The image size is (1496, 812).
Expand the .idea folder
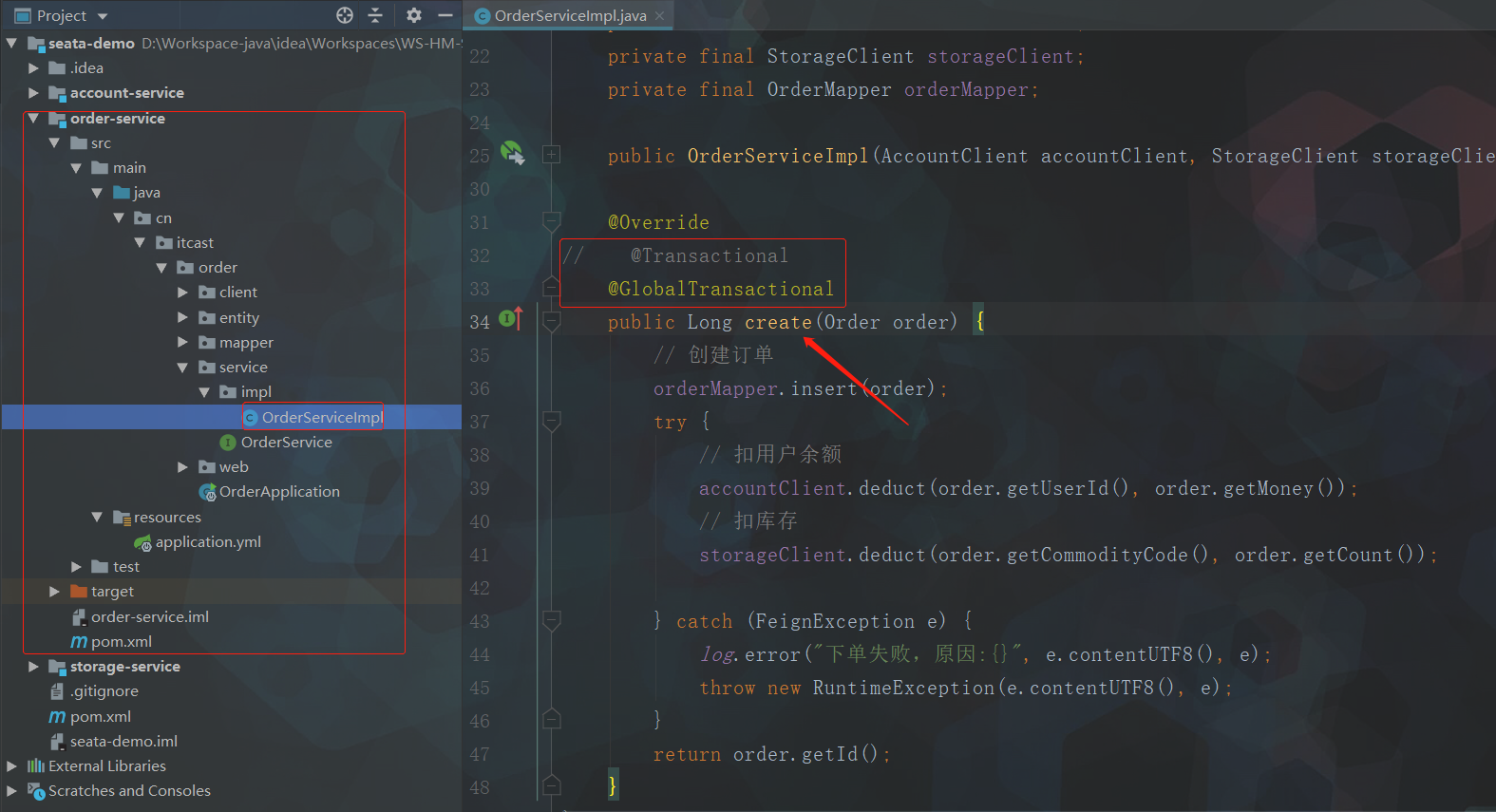tap(33, 68)
